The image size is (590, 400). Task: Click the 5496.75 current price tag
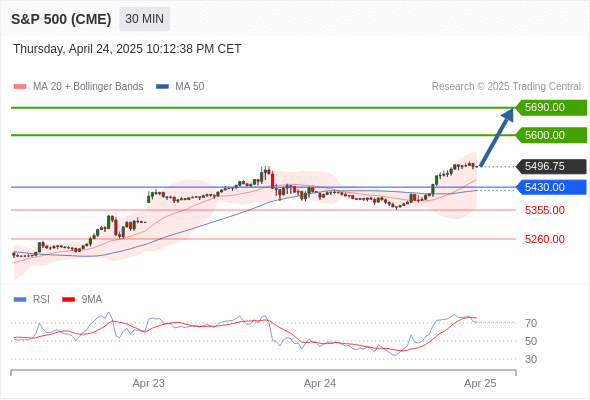point(551,166)
